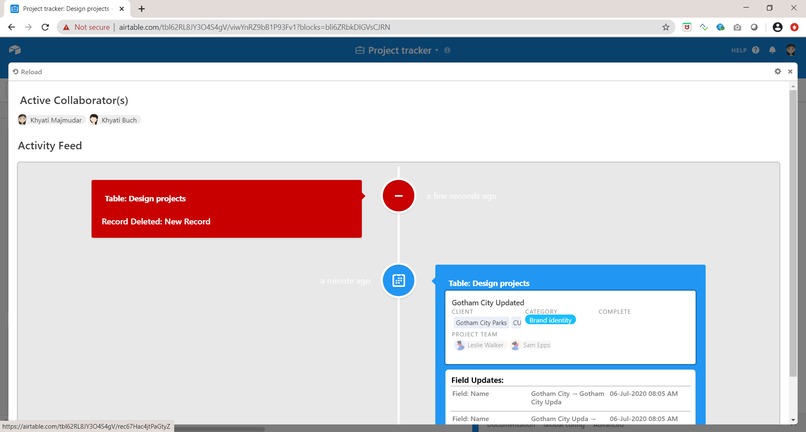Open notifications bell icon
Viewport: 806px width, 432px height.
(x=772, y=50)
